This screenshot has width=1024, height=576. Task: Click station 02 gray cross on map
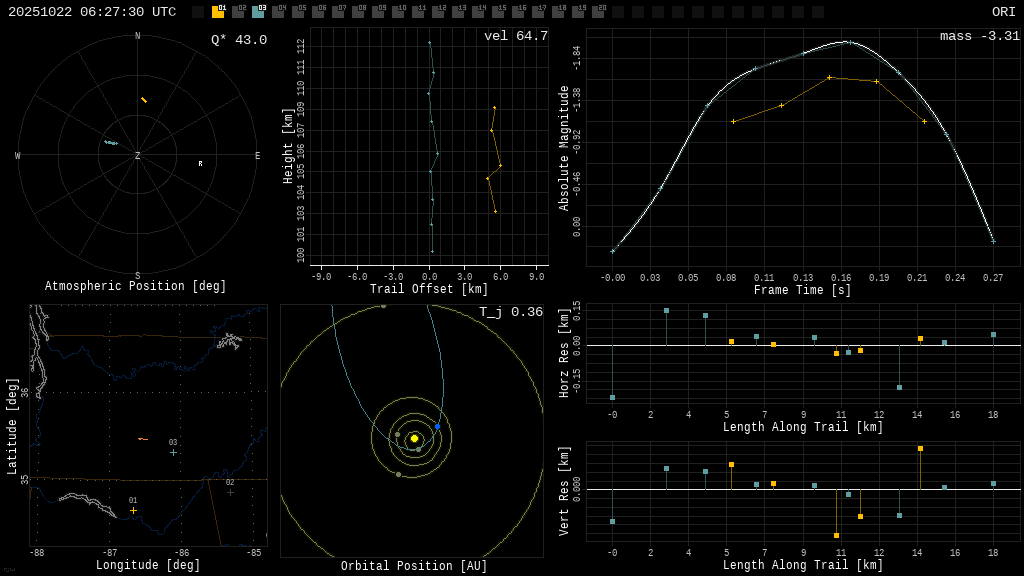point(230,492)
